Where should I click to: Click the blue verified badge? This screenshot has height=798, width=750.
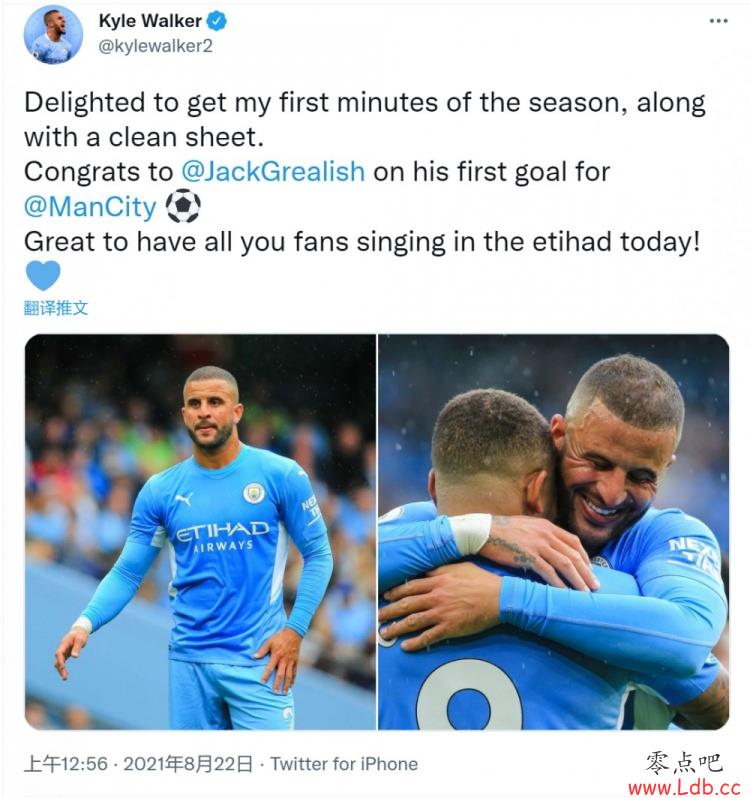coord(217,21)
